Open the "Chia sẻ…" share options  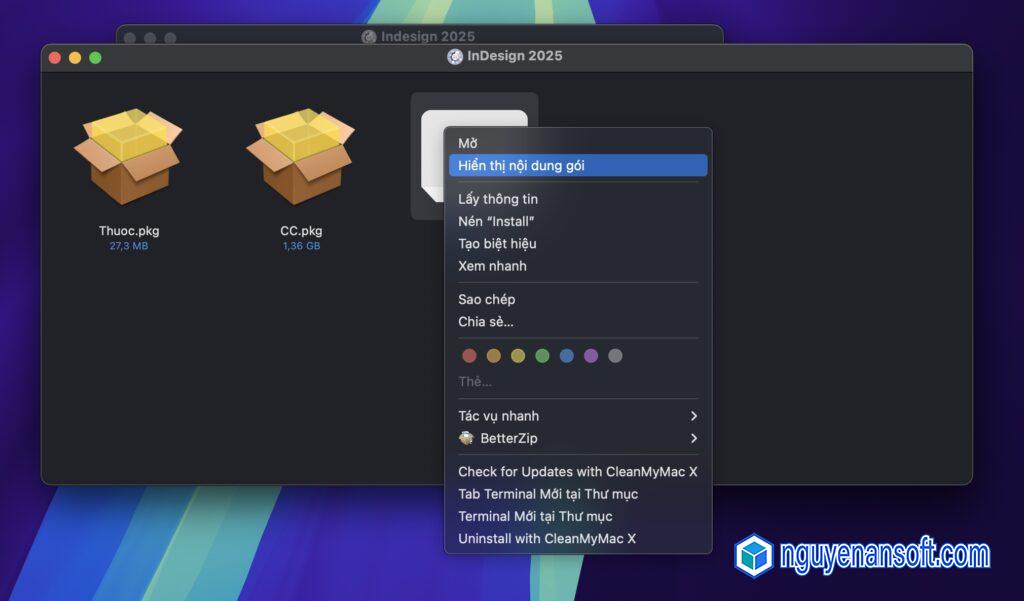(x=486, y=322)
